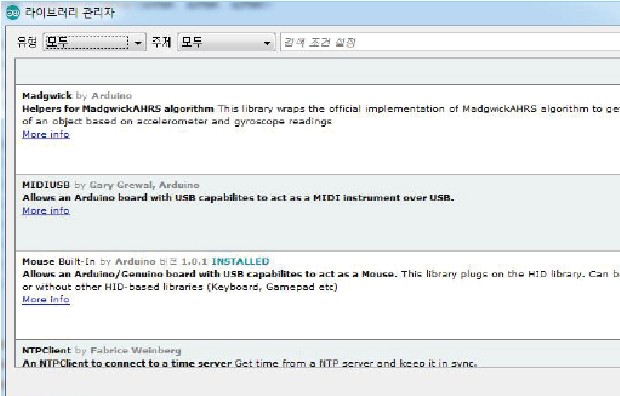Viewport: 620px width, 396px height.
Task: Click the arrow of the 주제 combo box
Action: pos(267,42)
